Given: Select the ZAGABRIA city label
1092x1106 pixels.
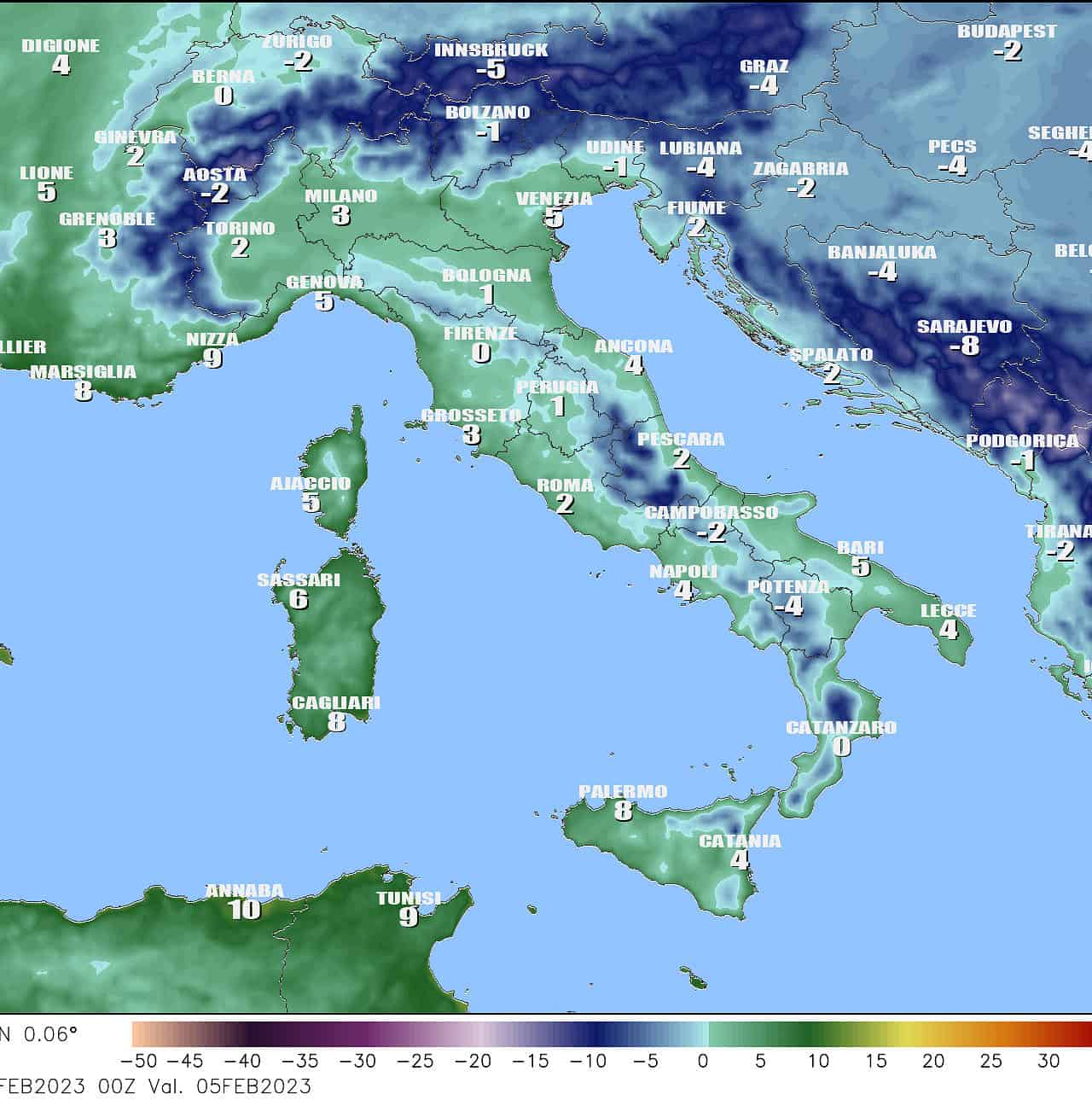Looking at the screenshot, I should coord(801,168).
